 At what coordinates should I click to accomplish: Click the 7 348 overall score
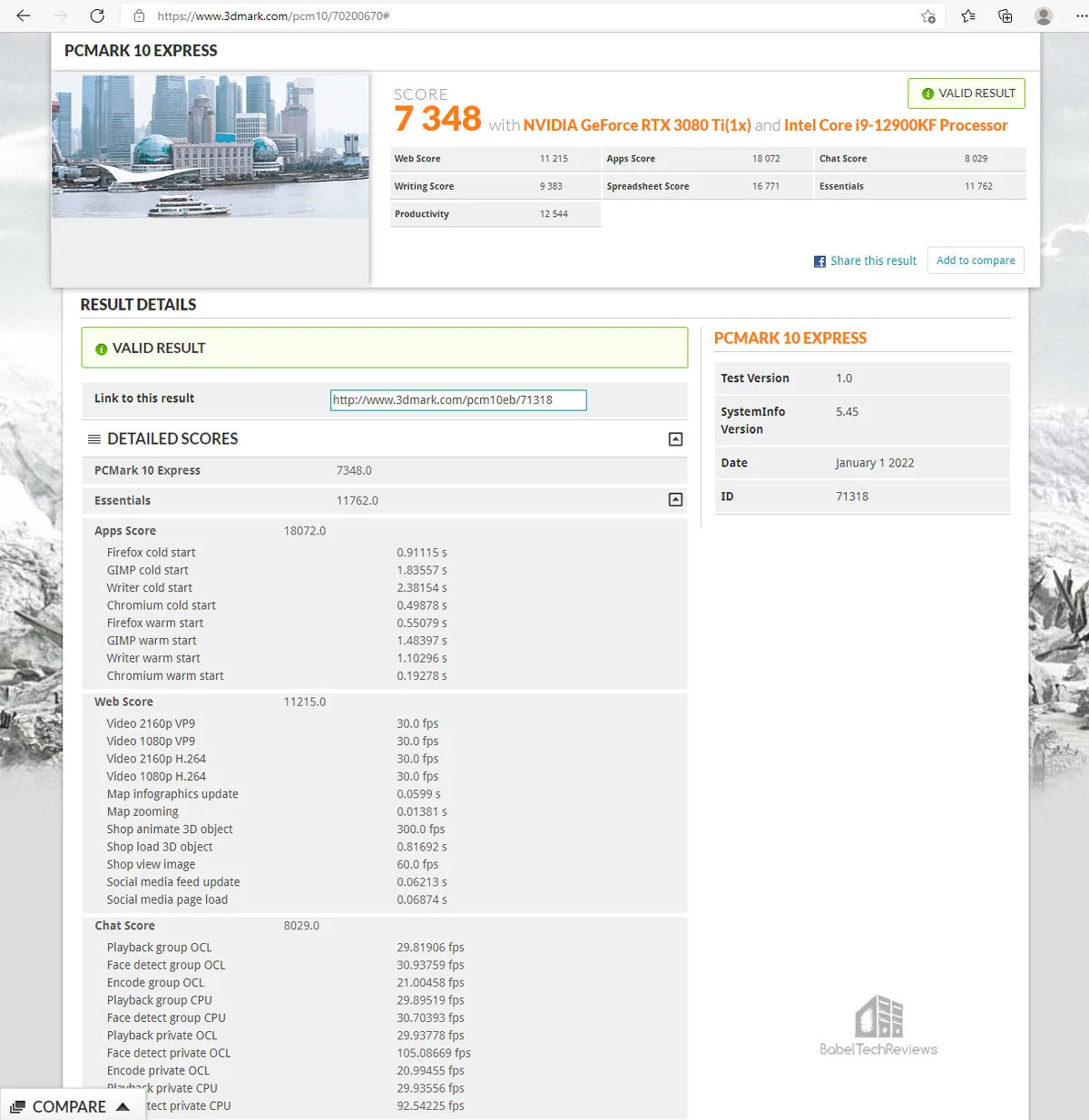click(x=437, y=119)
